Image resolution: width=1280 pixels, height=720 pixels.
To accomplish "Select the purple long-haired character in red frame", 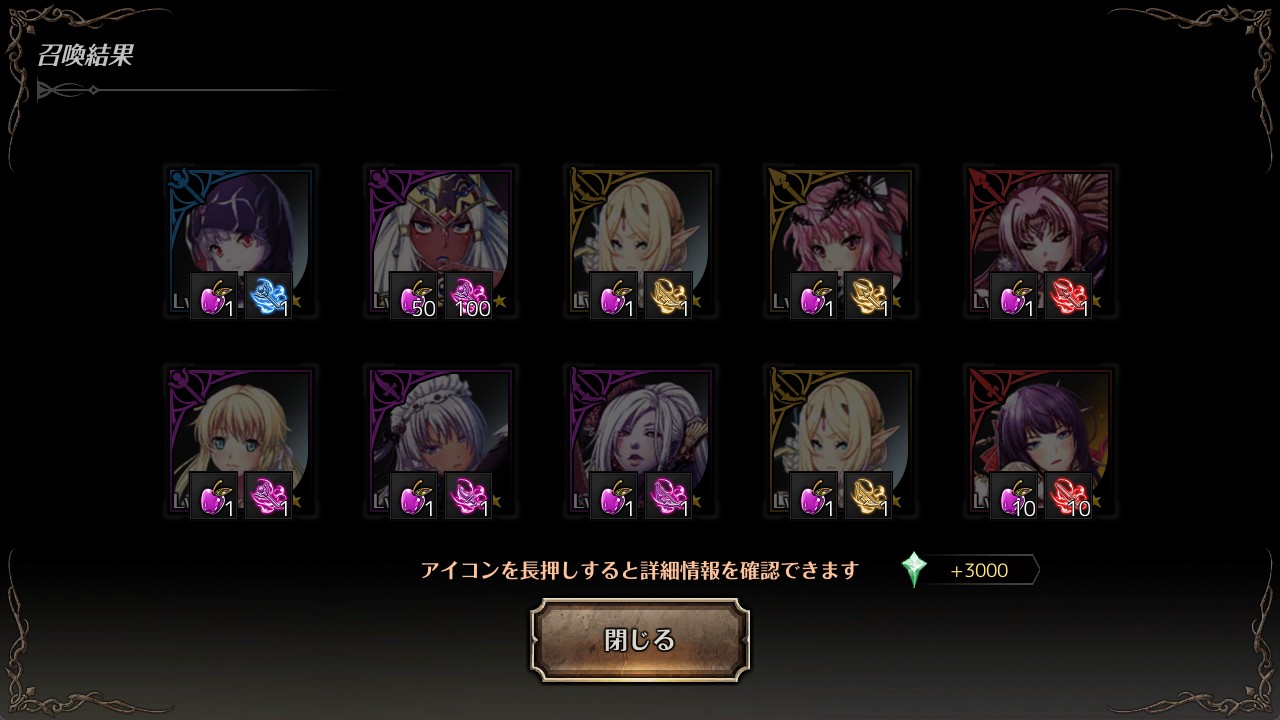I will tap(1040, 441).
